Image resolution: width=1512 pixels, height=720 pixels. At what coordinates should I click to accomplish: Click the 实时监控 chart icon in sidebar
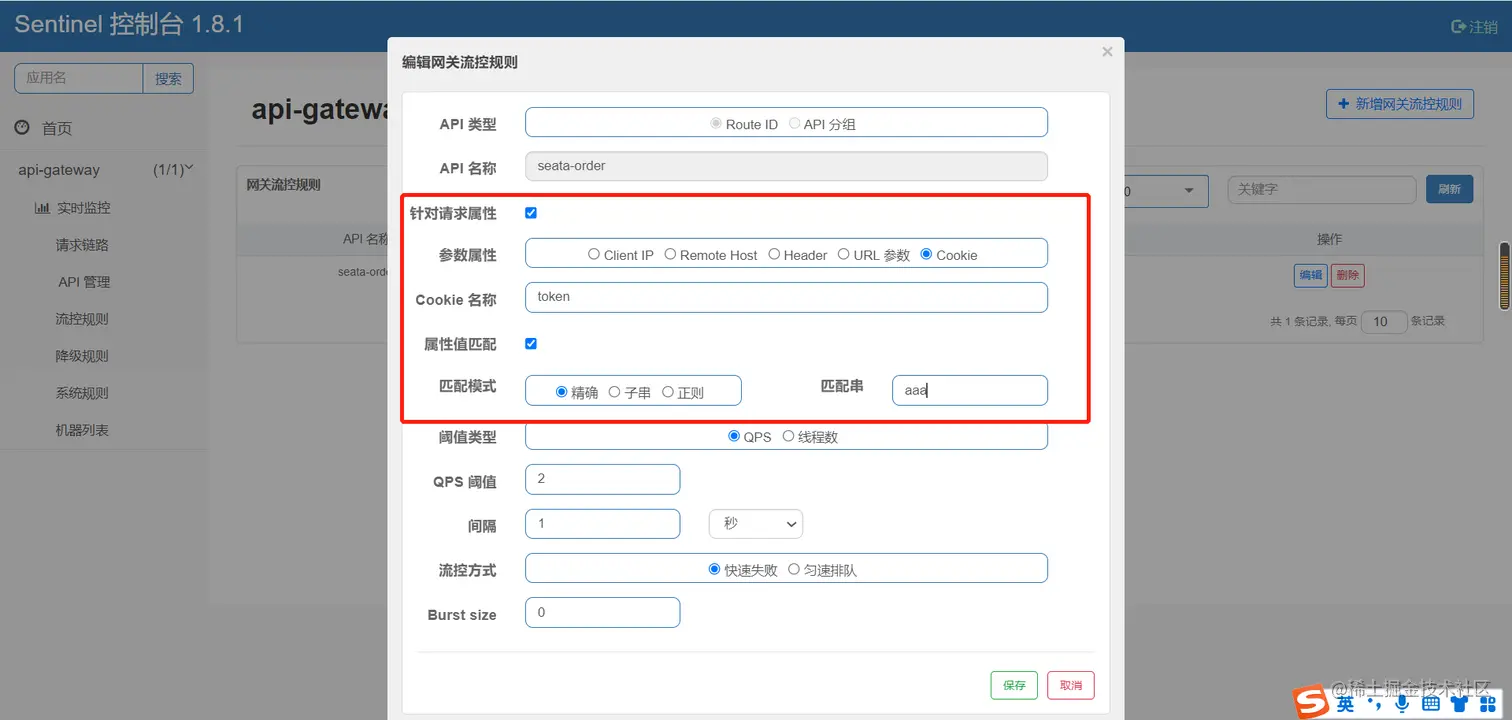(42, 208)
